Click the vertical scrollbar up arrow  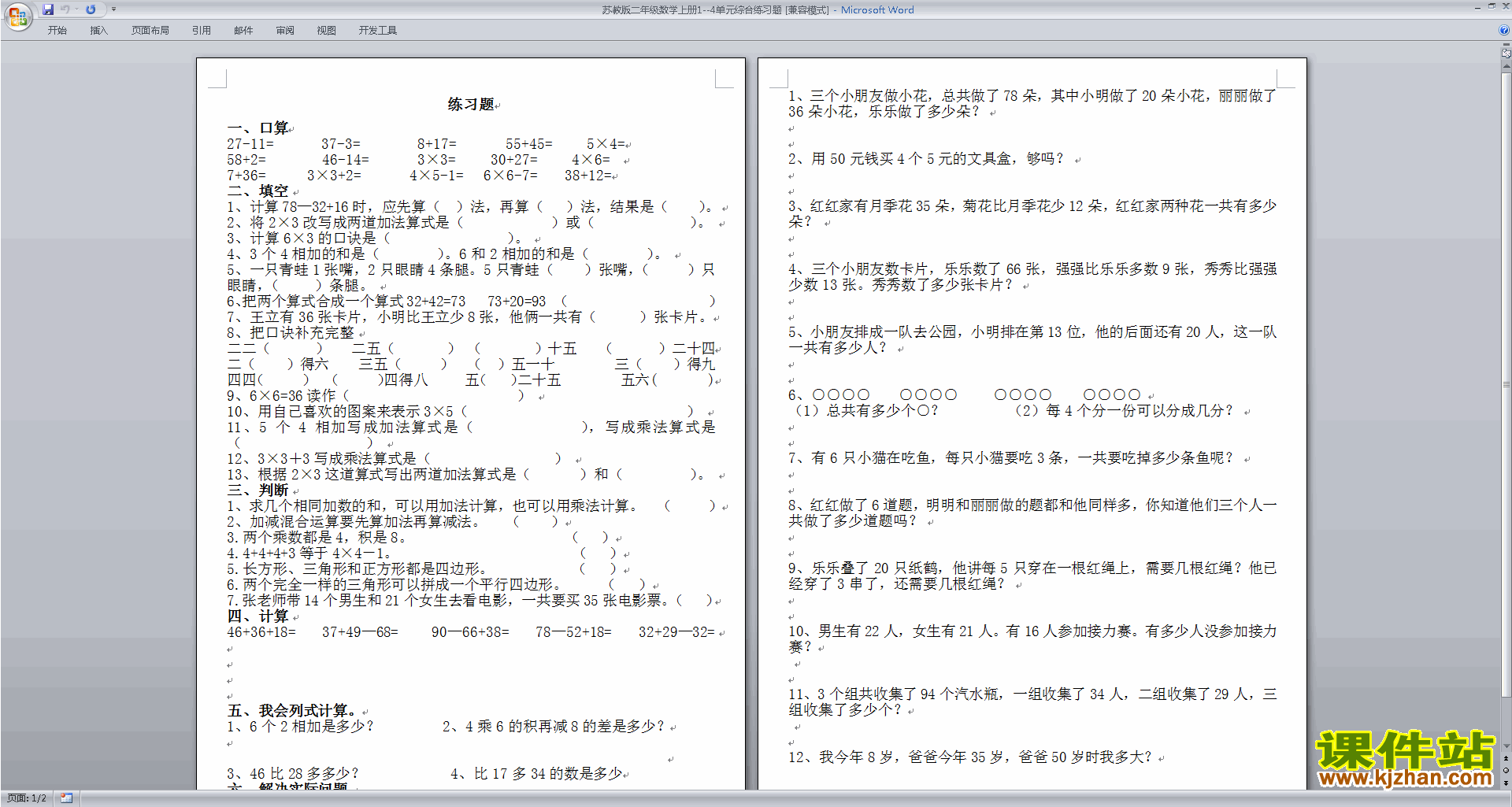click(1506, 67)
